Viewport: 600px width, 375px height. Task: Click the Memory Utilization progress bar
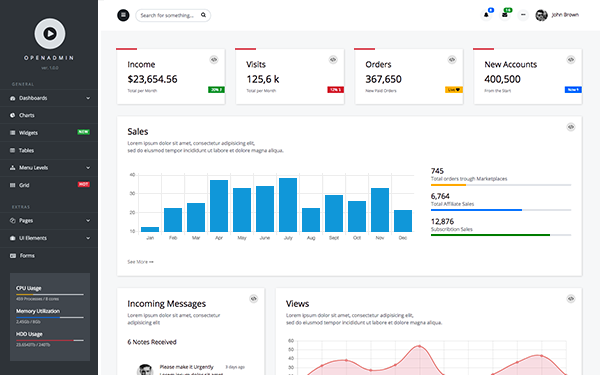click(x=50, y=318)
